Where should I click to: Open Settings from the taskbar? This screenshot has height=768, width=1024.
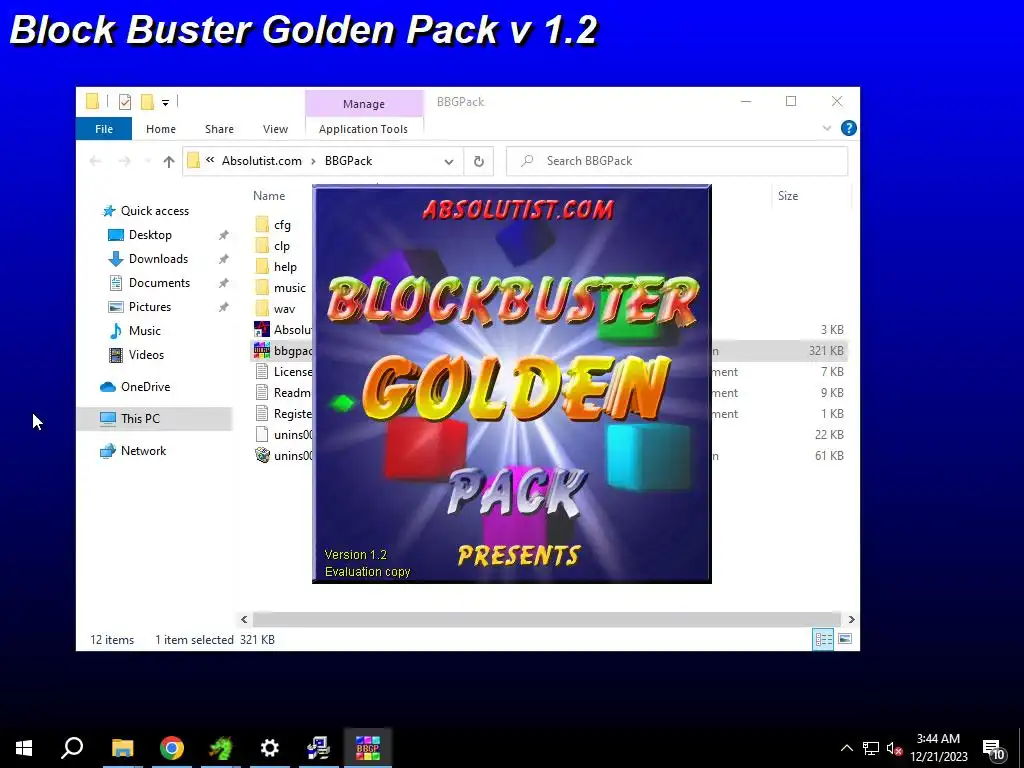(270, 748)
